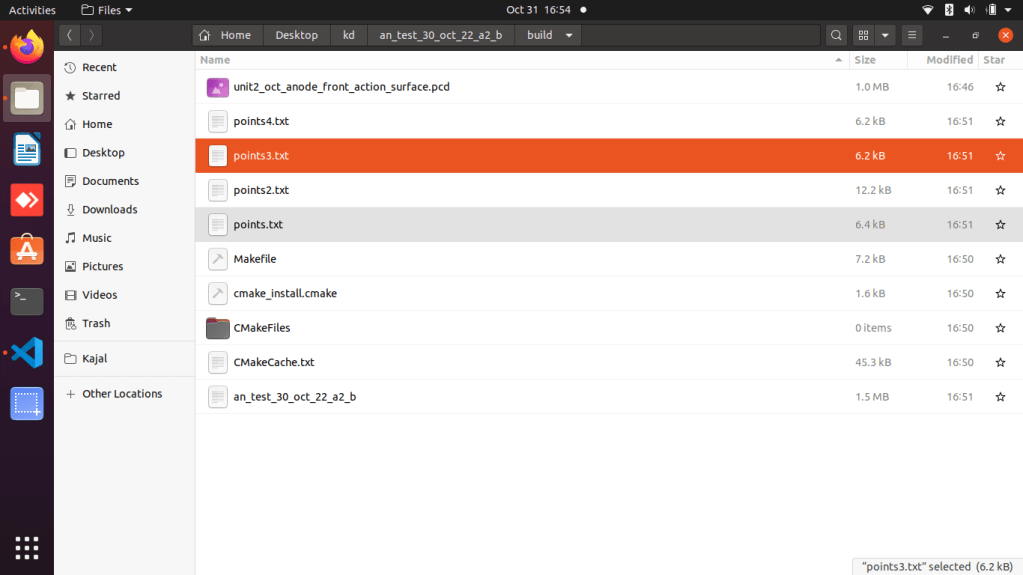
Task: Star the points4.txt file
Action: click(x=999, y=121)
